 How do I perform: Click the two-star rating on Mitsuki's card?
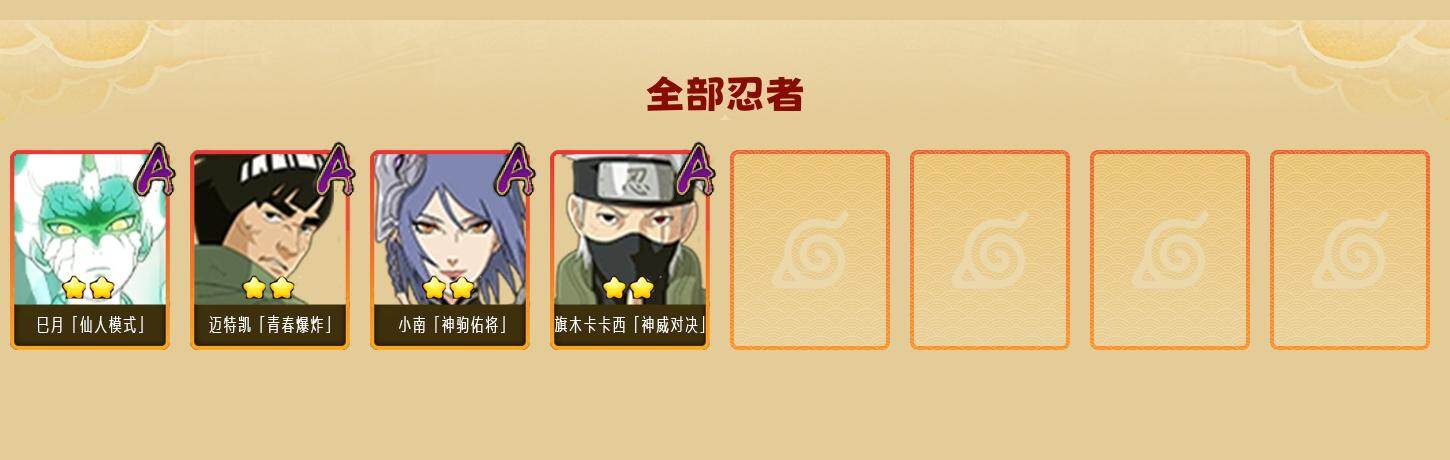coord(88,289)
